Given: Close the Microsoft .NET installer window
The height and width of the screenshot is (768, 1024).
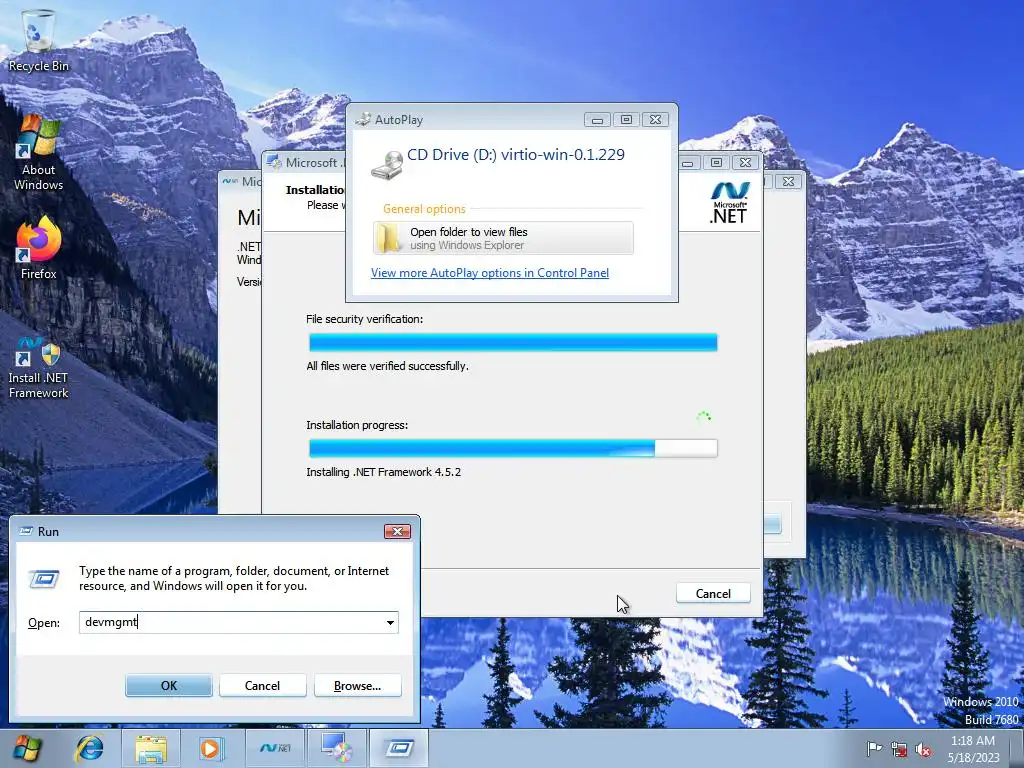Looking at the screenshot, I should pyautogui.click(x=745, y=162).
